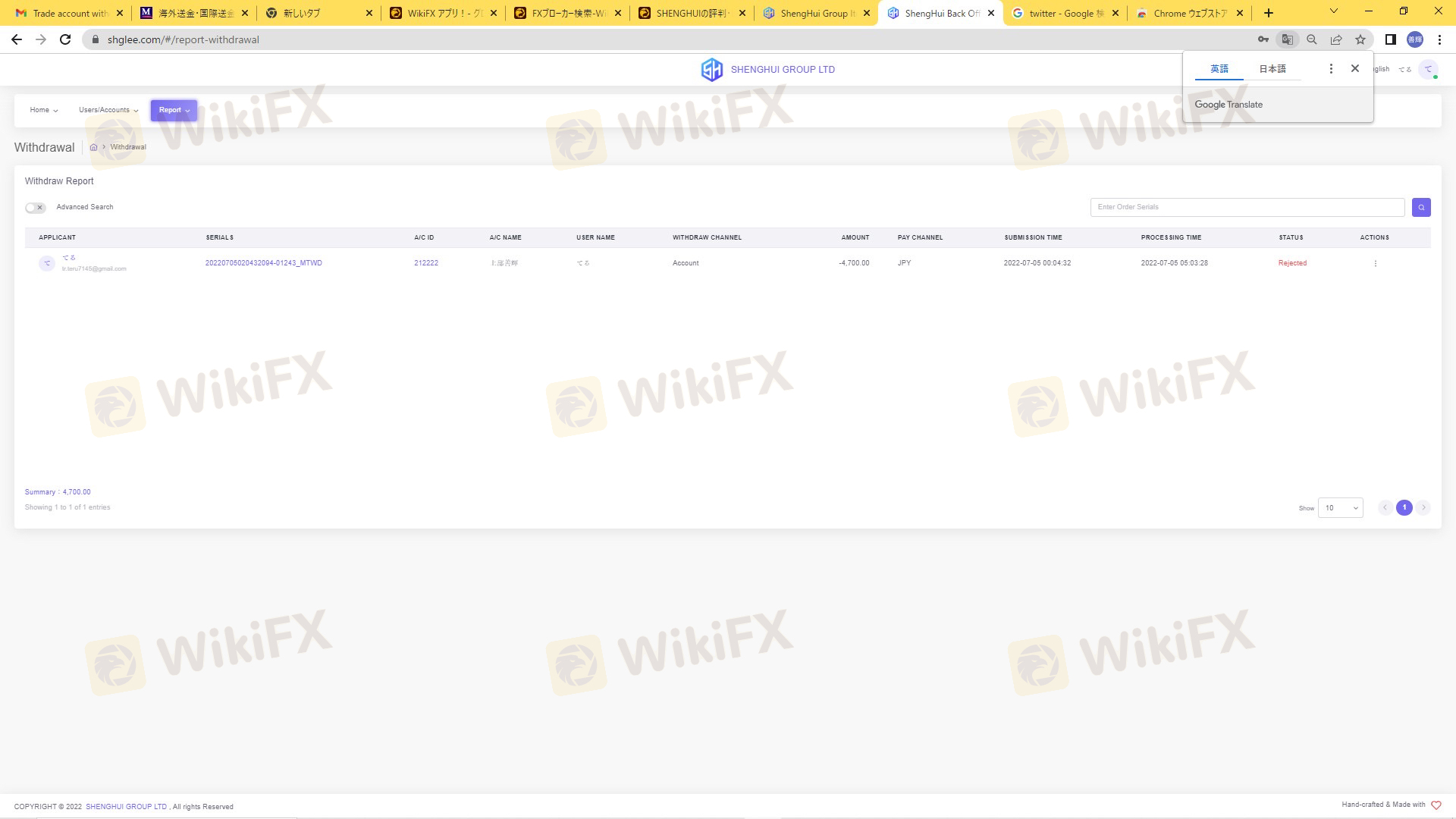This screenshot has width=1456, height=819.
Task: Click the ShengHui Group logo
Action: coord(712,70)
